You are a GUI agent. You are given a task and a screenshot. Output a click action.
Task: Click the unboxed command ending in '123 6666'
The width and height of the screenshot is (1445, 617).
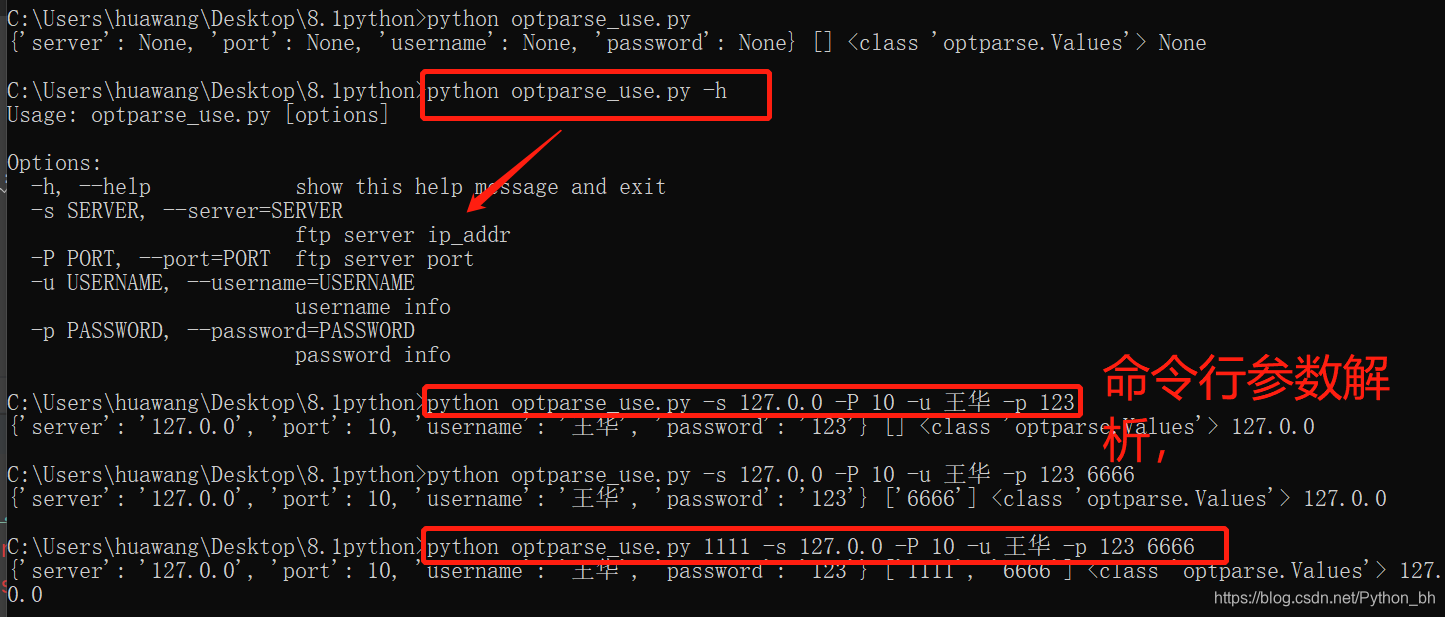781,475
